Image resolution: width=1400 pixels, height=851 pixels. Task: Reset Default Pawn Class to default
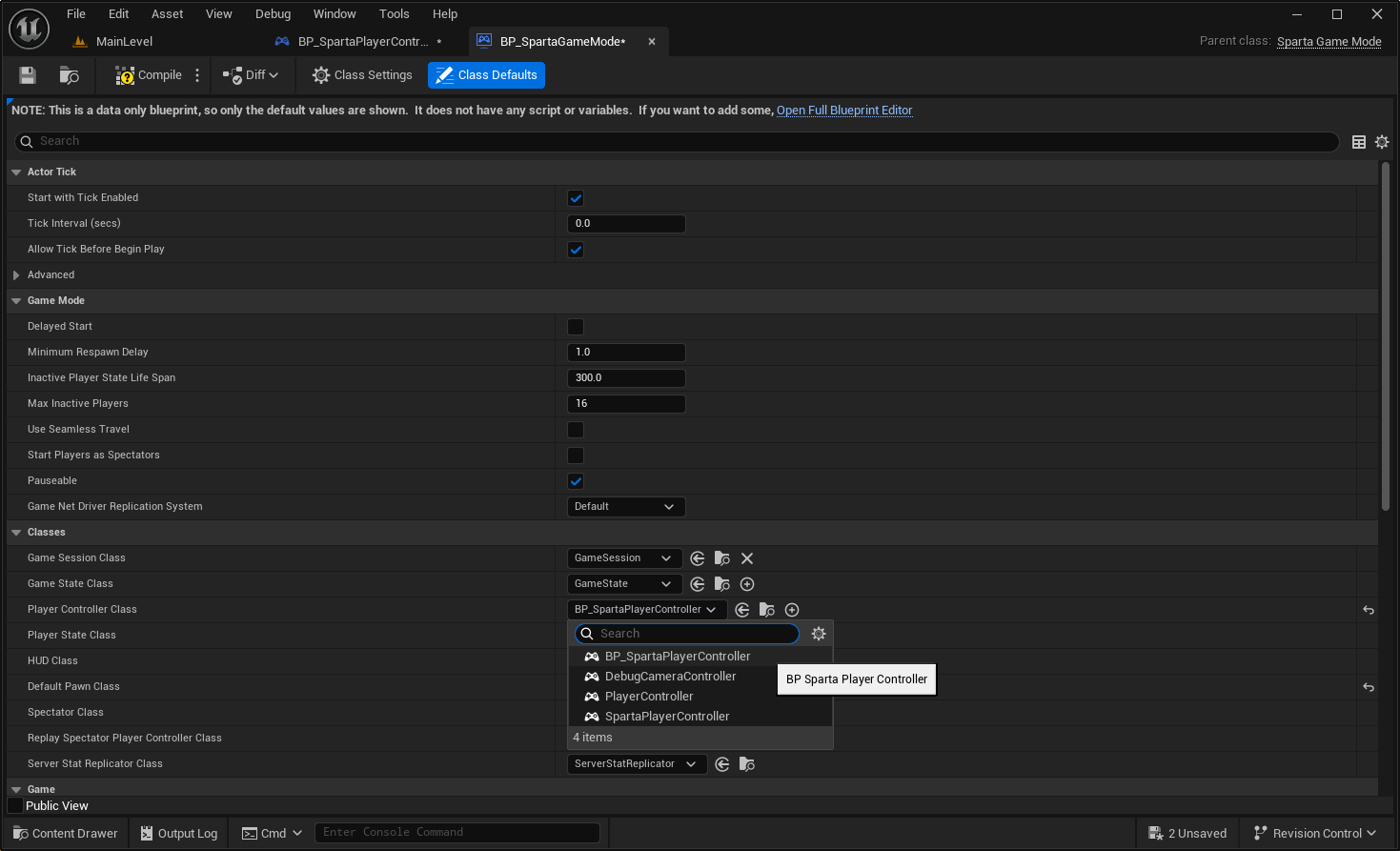tap(1369, 687)
